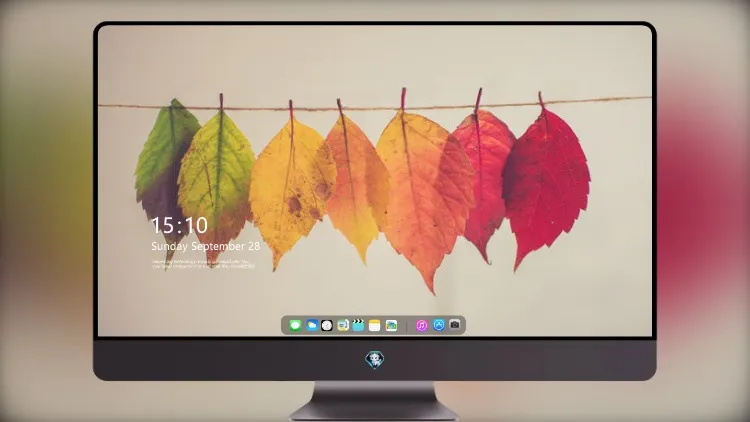
Task: Open the Clock app in dock
Action: coord(327,325)
